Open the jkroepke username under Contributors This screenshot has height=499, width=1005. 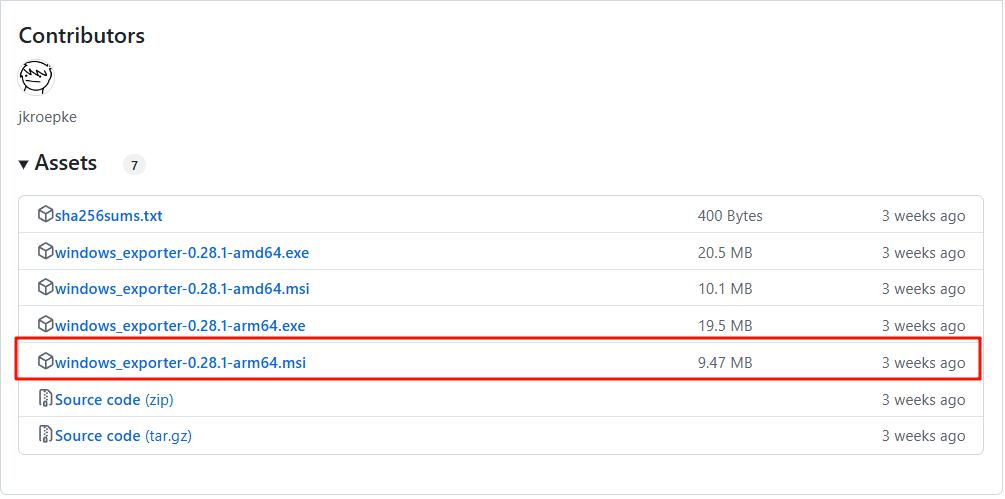(x=47, y=117)
